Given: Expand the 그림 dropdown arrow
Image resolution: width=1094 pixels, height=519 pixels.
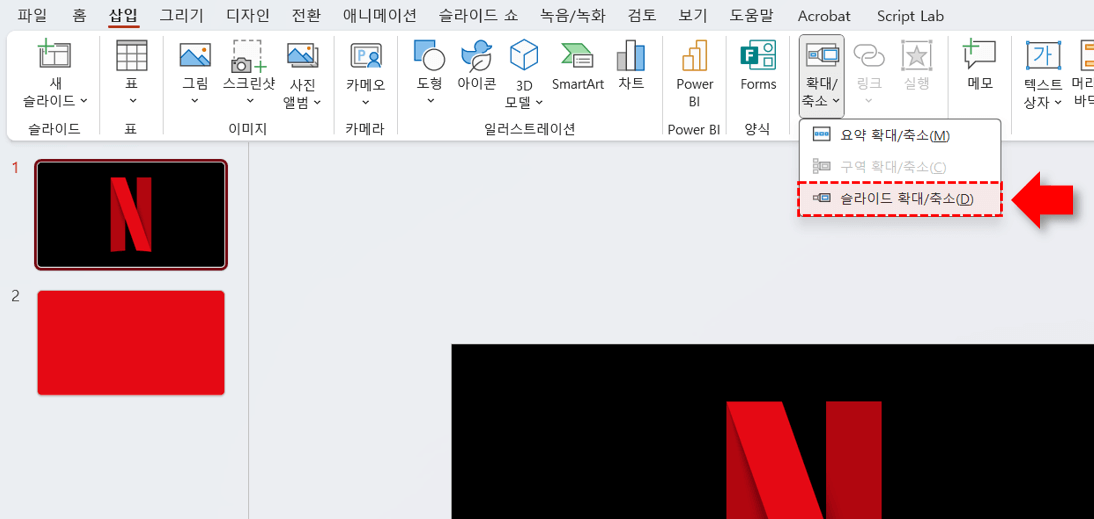Looking at the screenshot, I should tap(195, 101).
